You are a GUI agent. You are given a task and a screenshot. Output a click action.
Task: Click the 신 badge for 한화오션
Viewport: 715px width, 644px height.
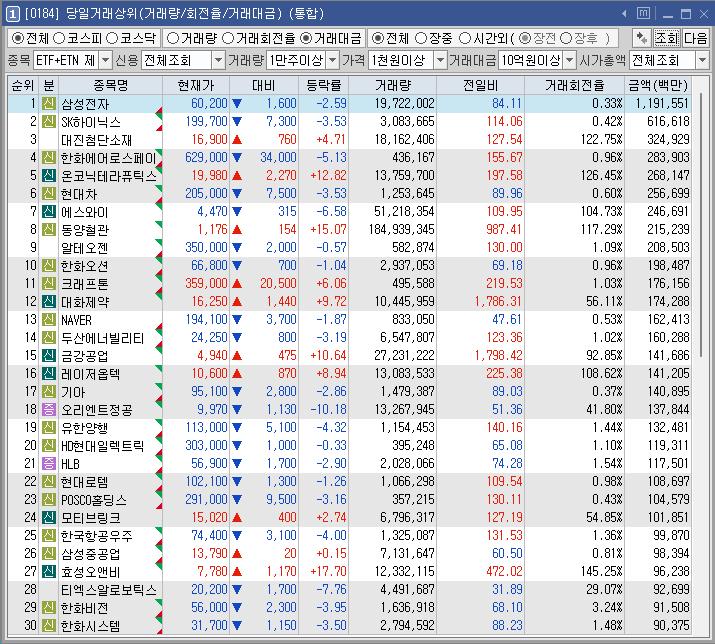49,265
